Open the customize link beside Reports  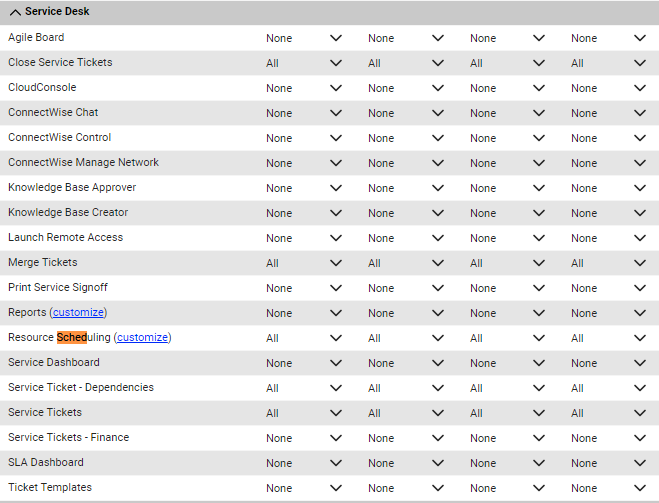tap(78, 312)
